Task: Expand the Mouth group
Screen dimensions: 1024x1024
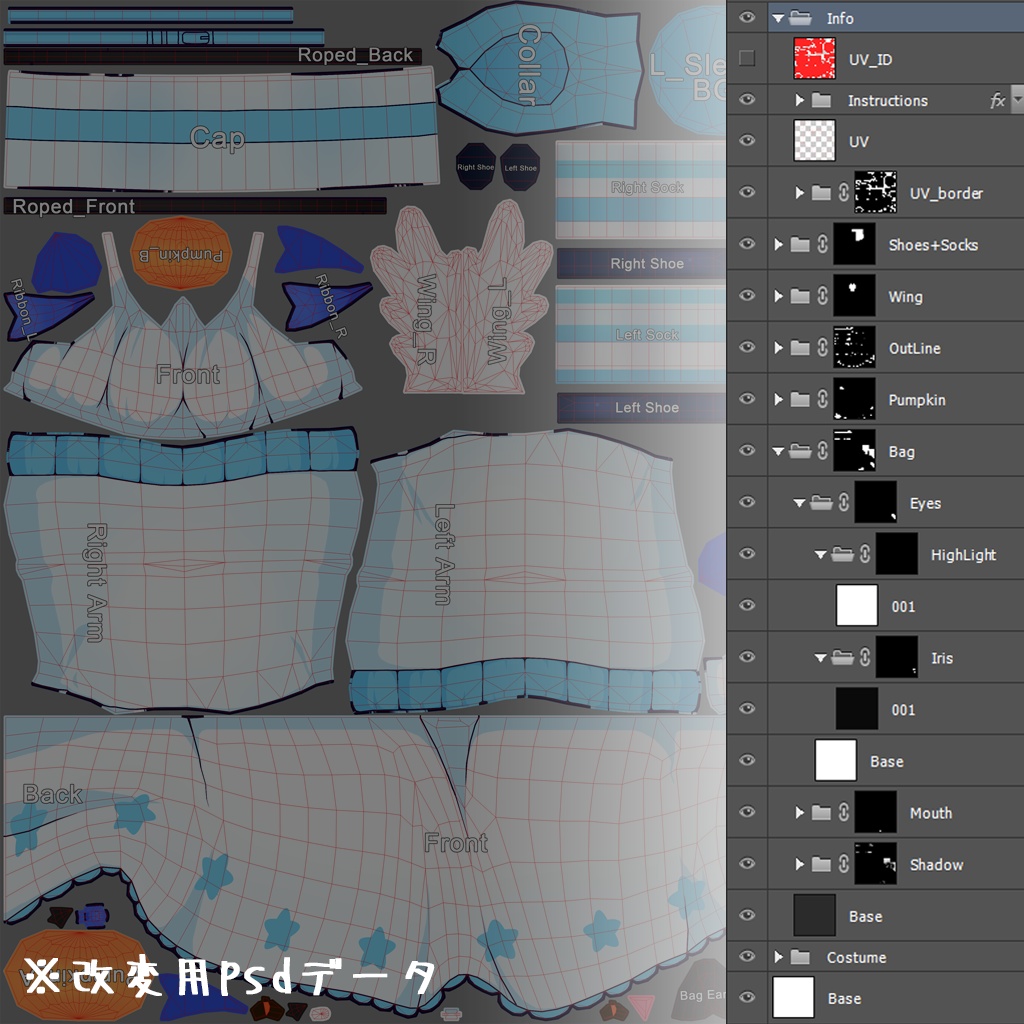Action: click(799, 812)
